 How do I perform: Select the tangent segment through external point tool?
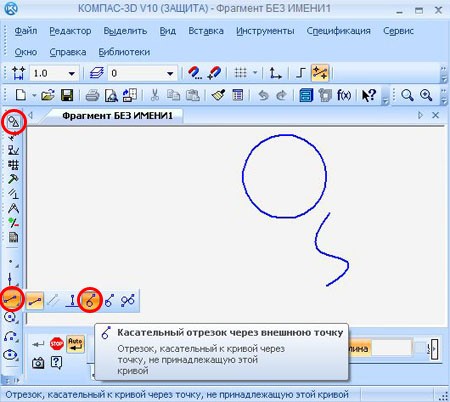tap(90, 300)
